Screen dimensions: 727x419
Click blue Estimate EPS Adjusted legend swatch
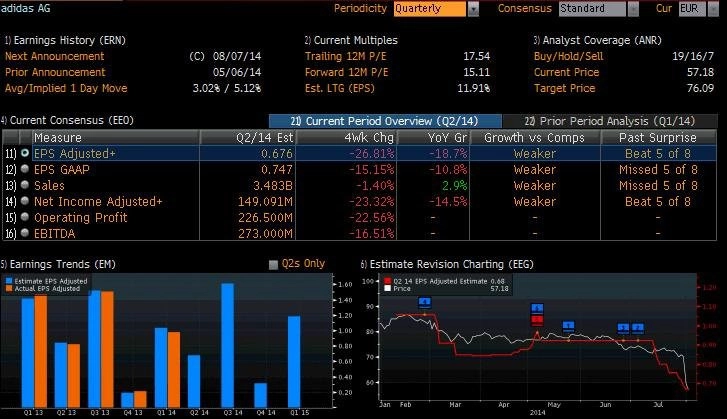[9, 281]
